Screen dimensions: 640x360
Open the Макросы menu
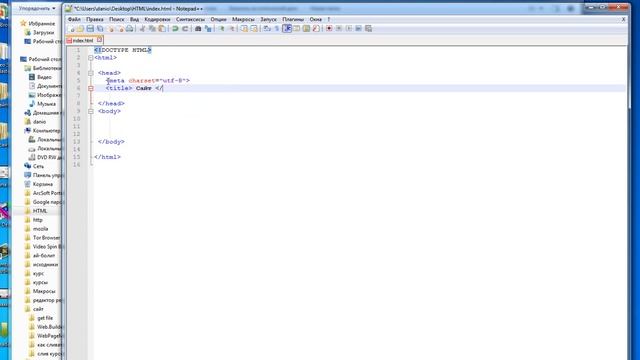click(243, 19)
